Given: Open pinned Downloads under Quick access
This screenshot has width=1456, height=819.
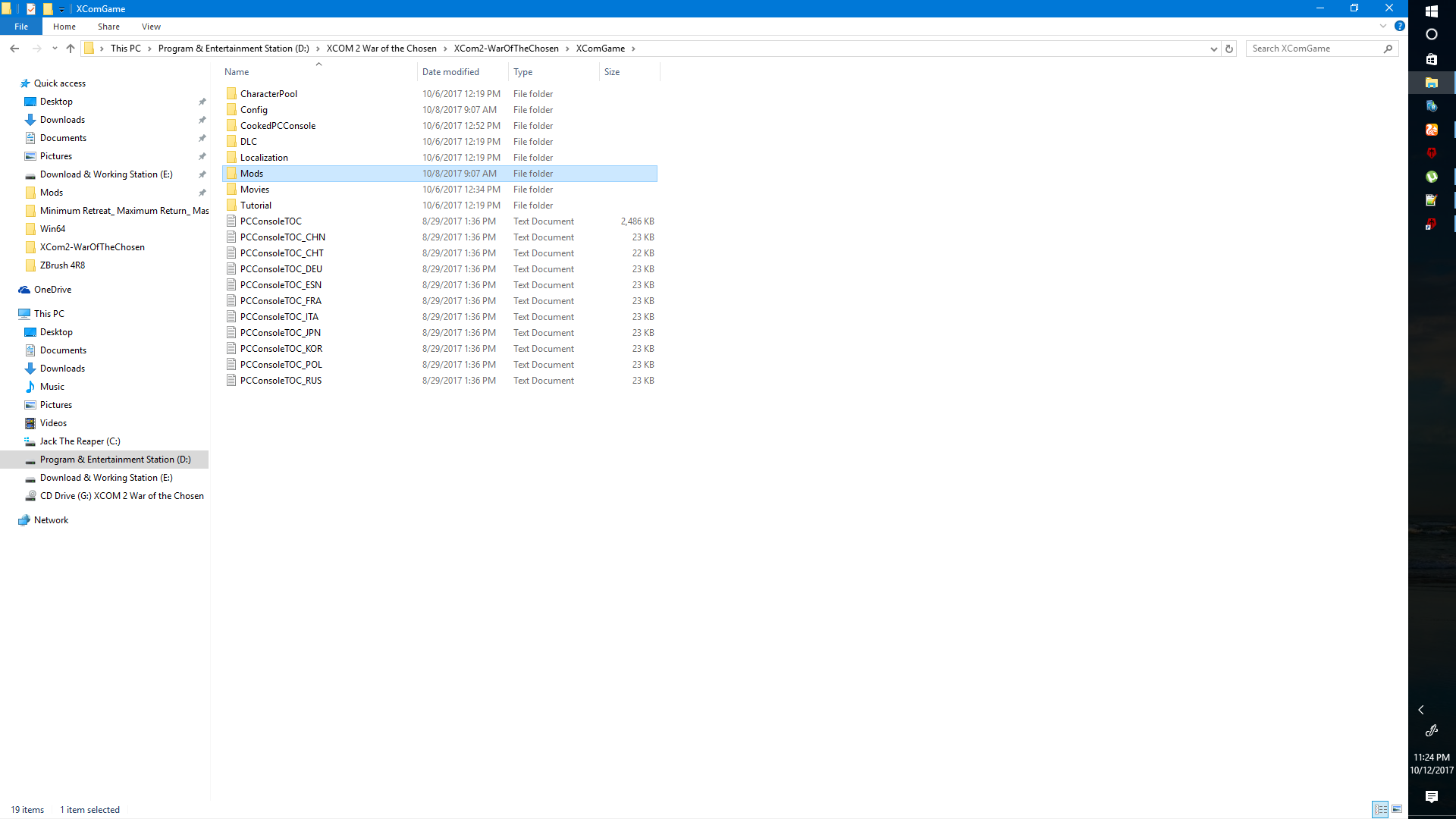Looking at the screenshot, I should (62, 120).
